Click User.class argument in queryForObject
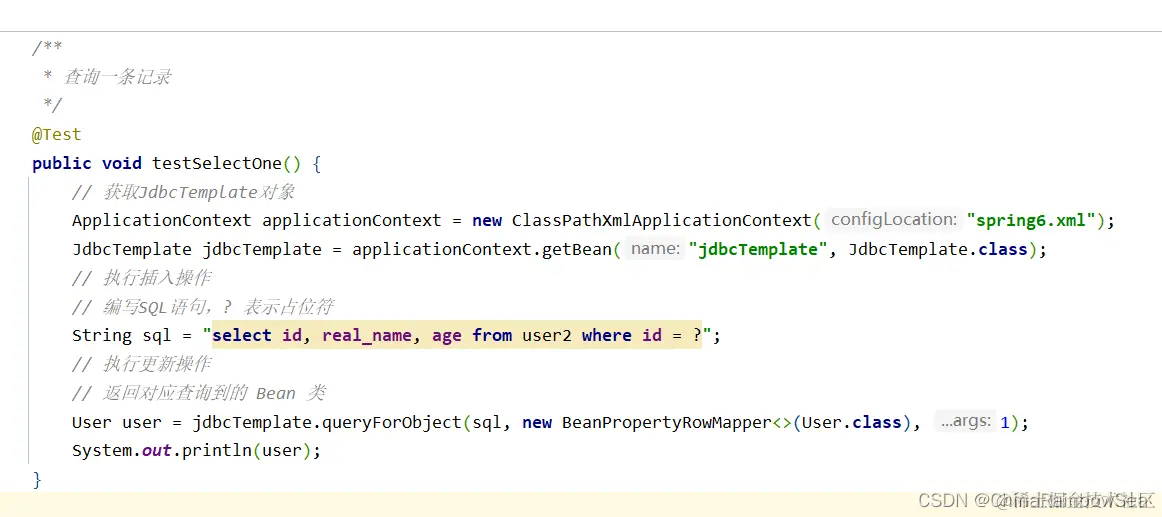The image size is (1162, 517). pyautogui.click(x=852, y=422)
